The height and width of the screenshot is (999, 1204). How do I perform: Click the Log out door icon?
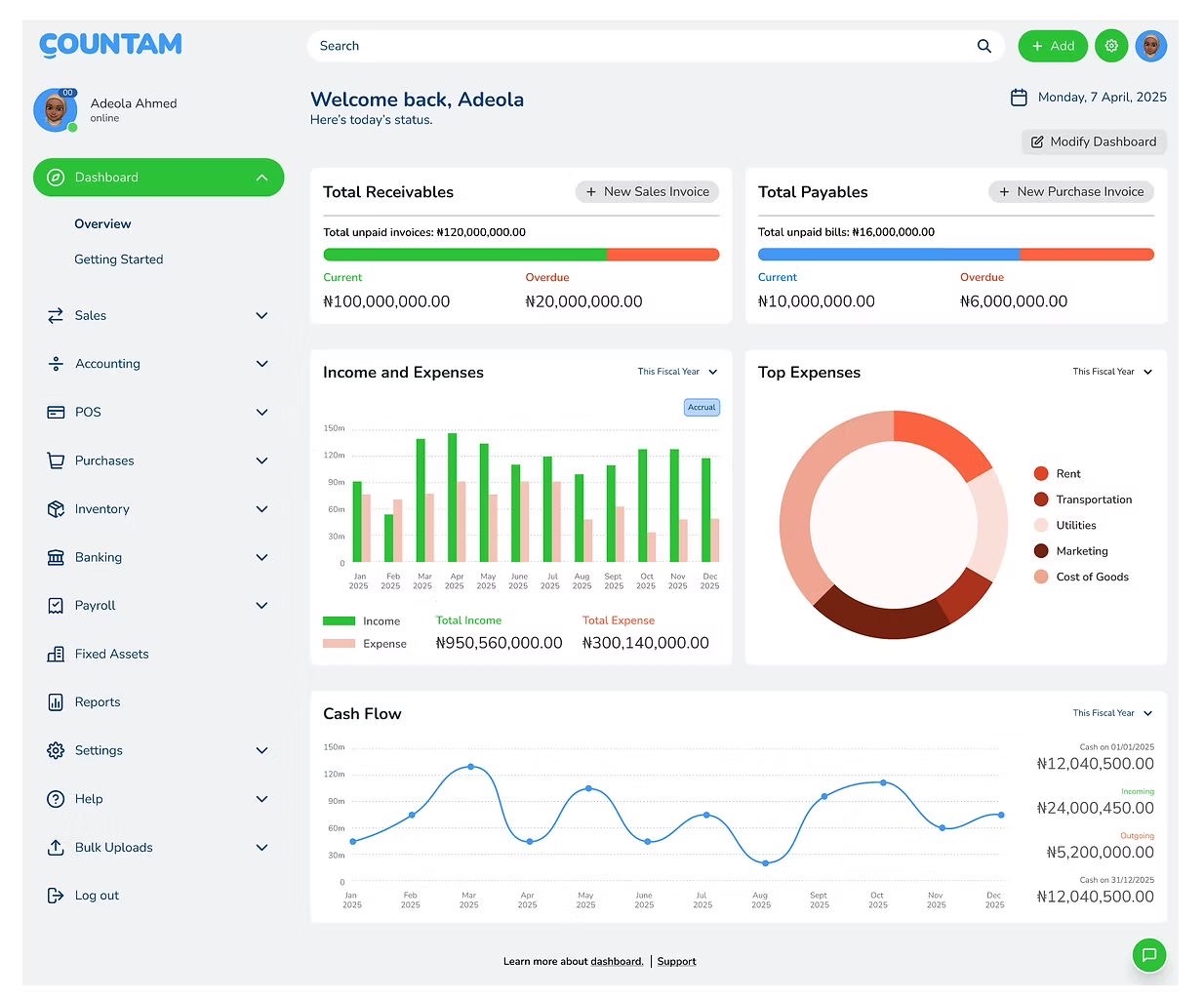56,896
